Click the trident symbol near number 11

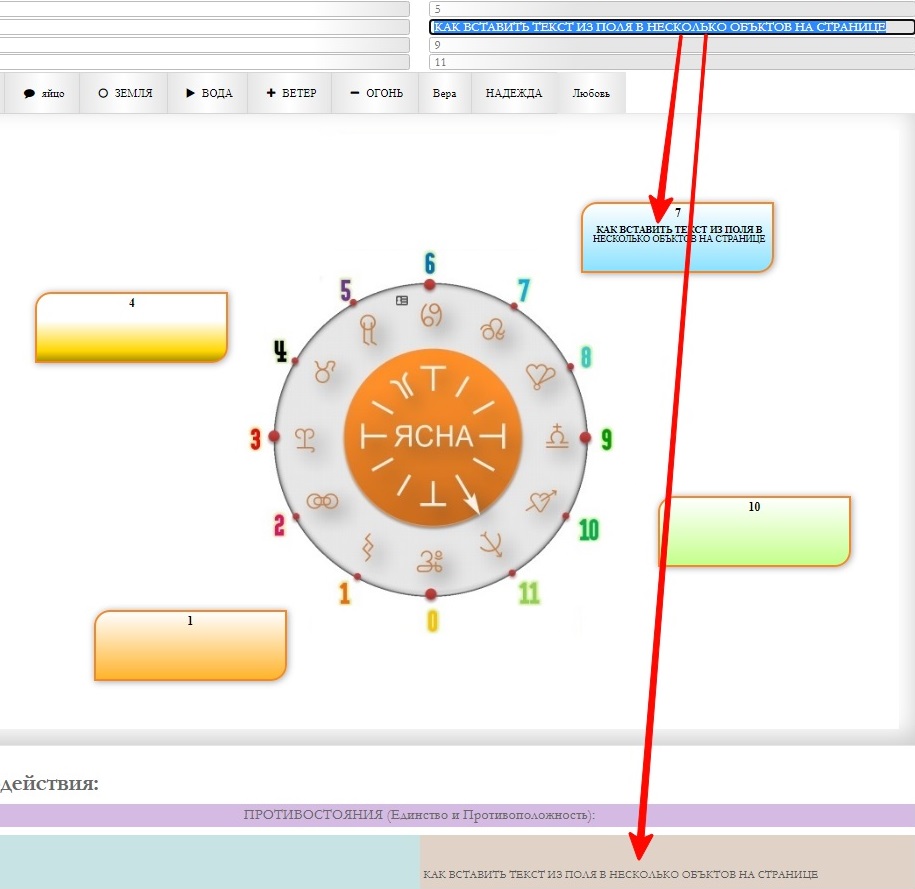pos(491,545)
